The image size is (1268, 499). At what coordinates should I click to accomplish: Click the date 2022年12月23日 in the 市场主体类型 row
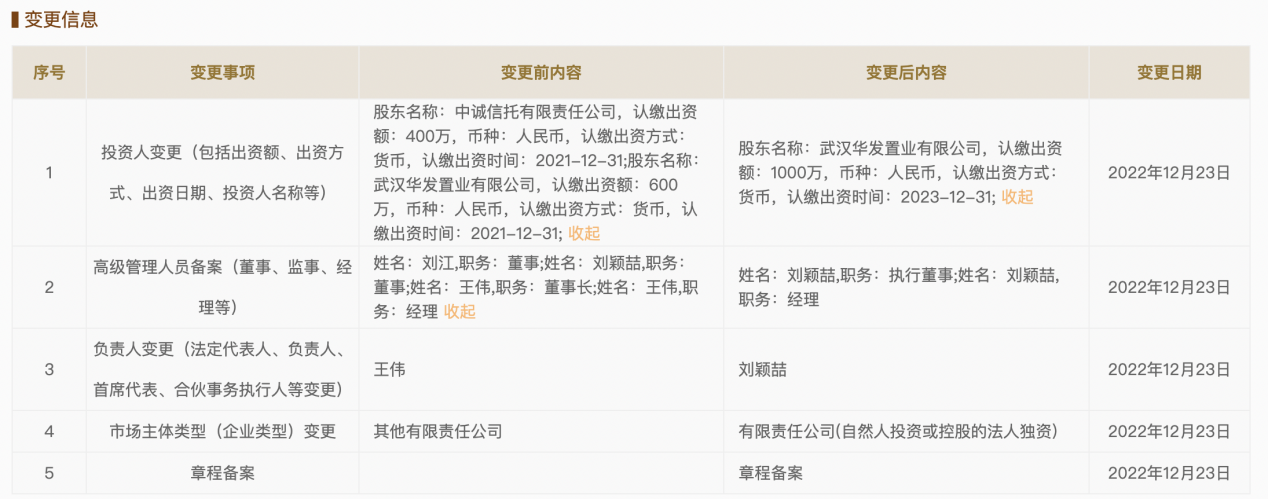1169,431
